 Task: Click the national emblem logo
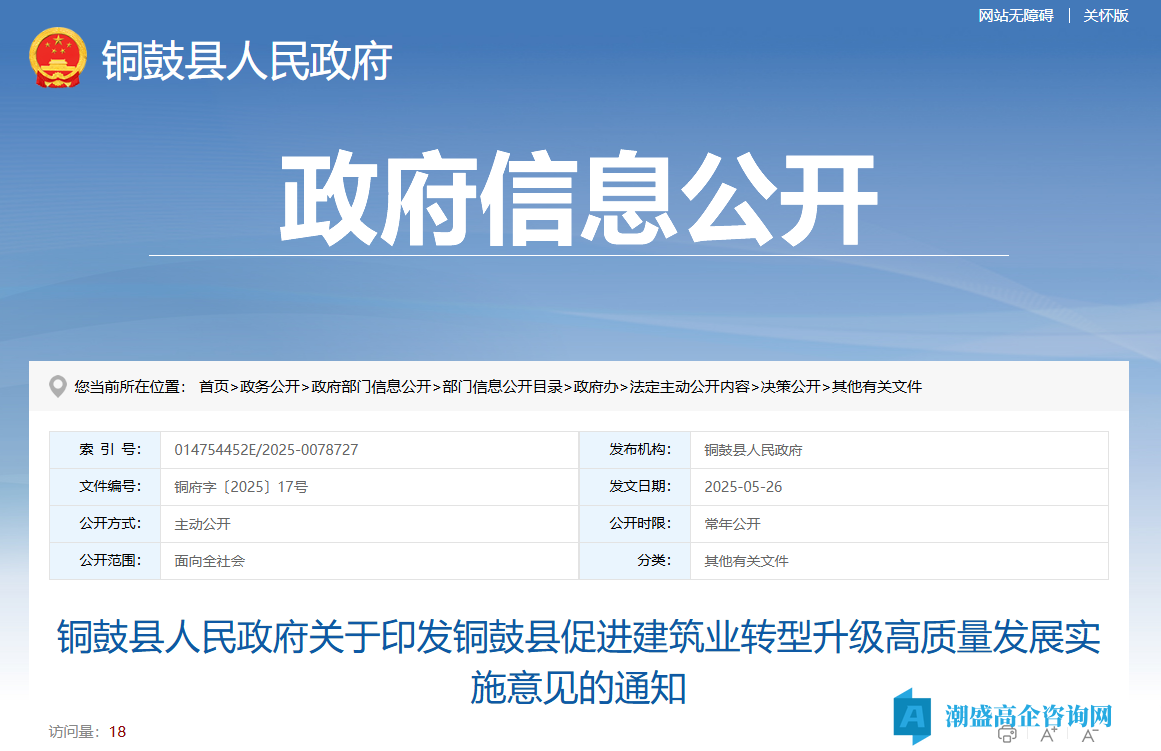58,59
